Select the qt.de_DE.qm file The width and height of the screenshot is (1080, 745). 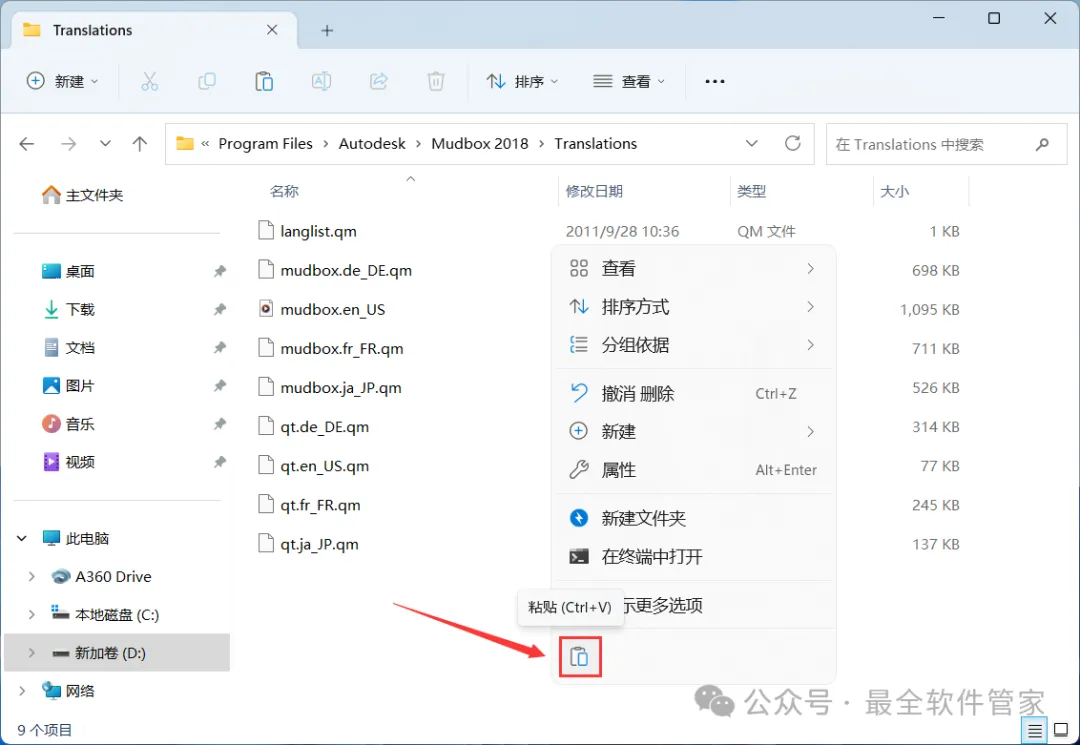[x=314, y=426]
